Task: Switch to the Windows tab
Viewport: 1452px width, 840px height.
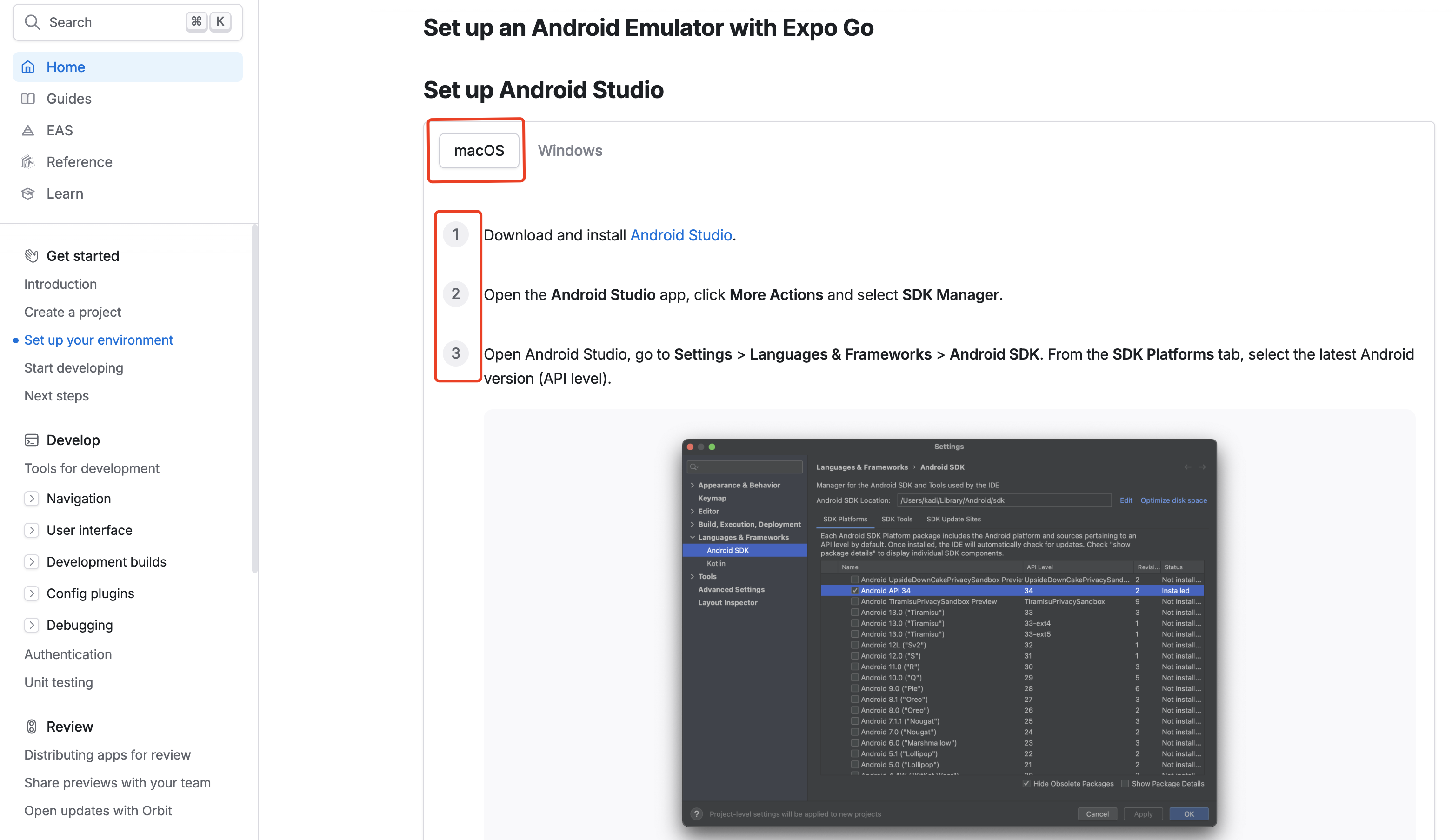Action: click(x=569, y=150)
